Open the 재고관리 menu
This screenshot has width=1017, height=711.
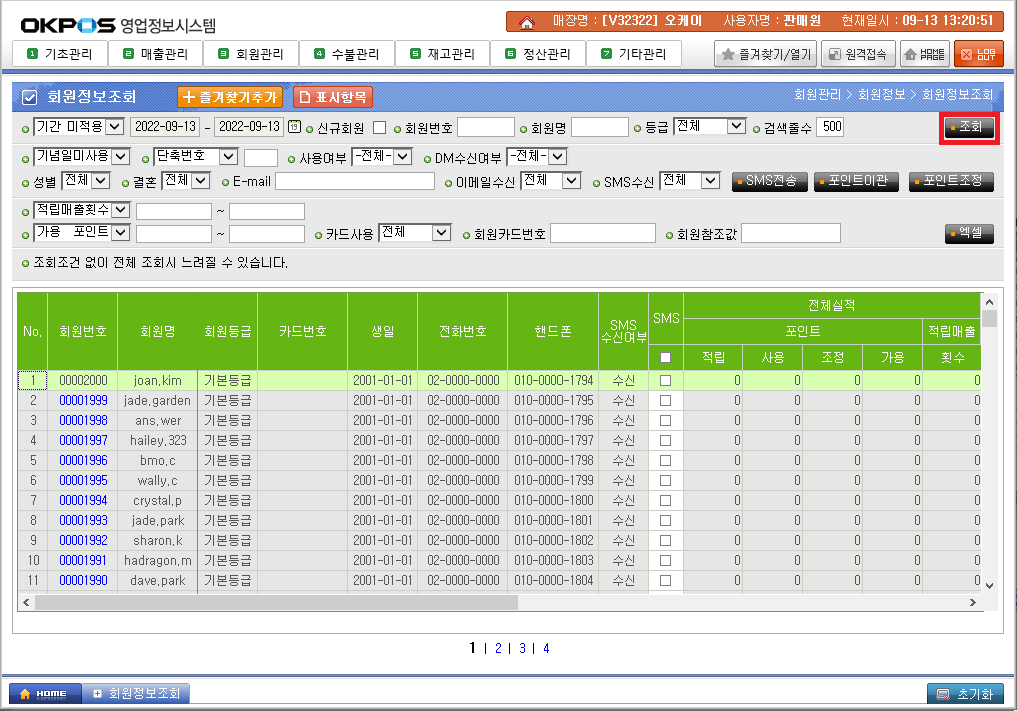442,54
